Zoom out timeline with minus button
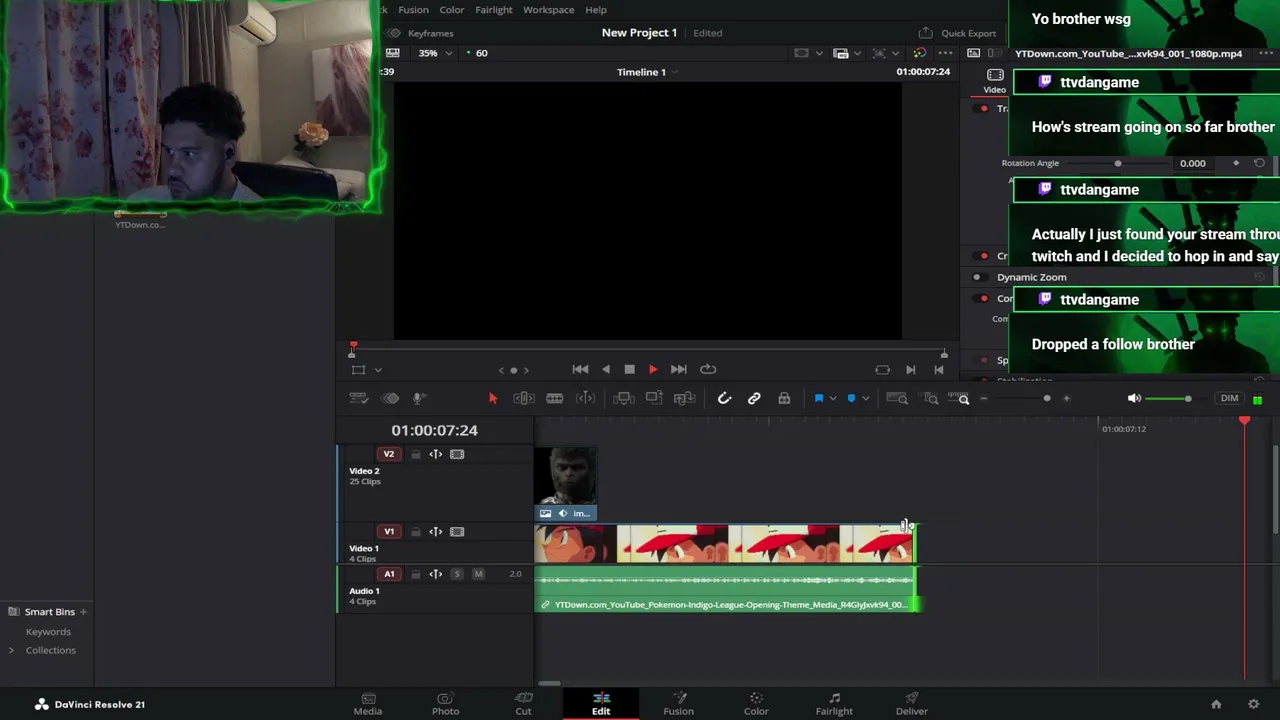The height and width of the screenshot is (720, 1280). 983,398
